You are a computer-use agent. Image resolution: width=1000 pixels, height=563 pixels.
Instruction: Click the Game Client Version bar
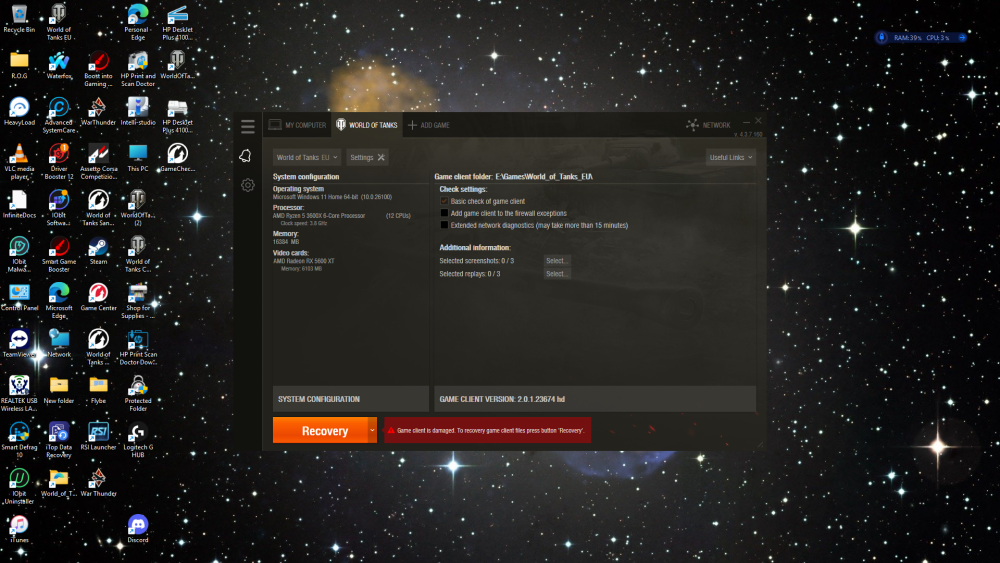tap(595, 399)
